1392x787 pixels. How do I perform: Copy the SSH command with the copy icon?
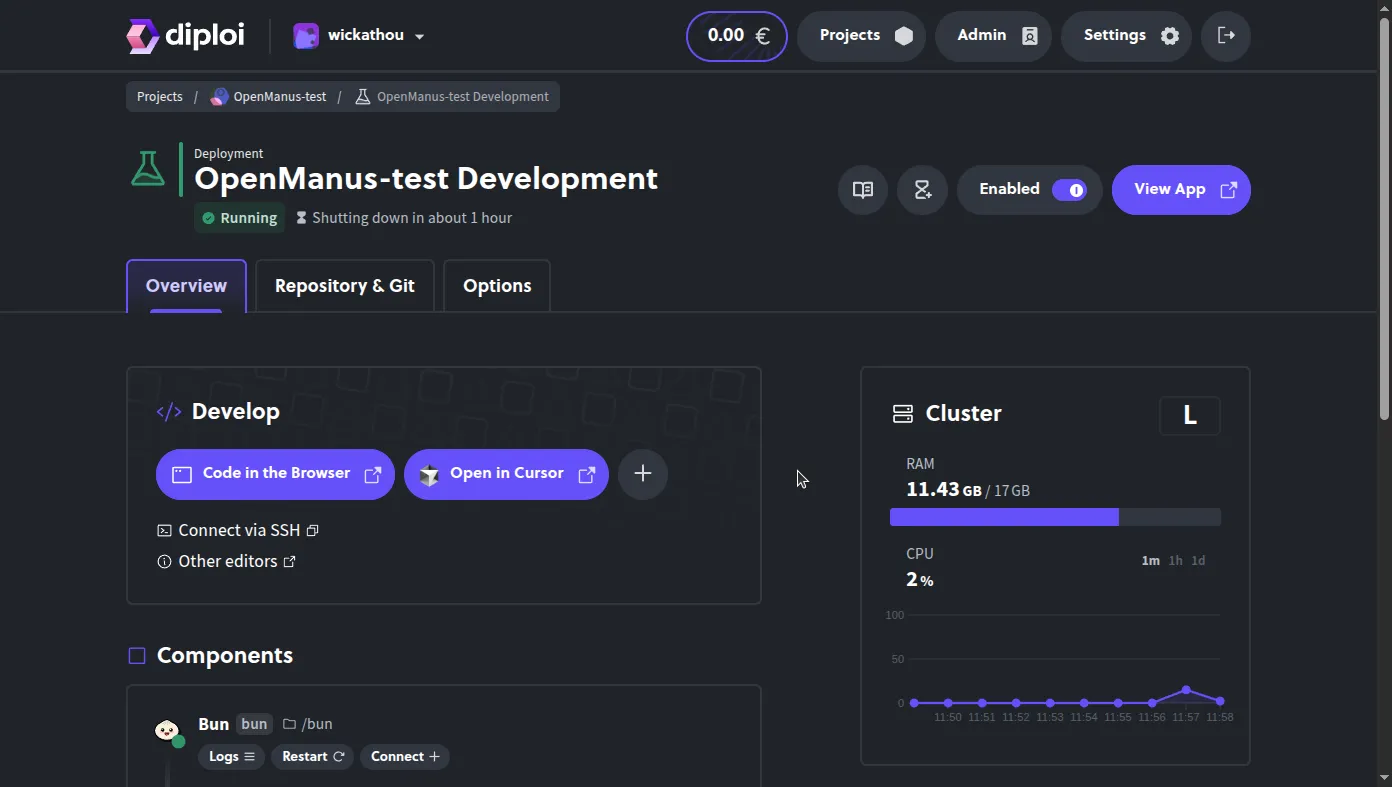click(312, 530)
